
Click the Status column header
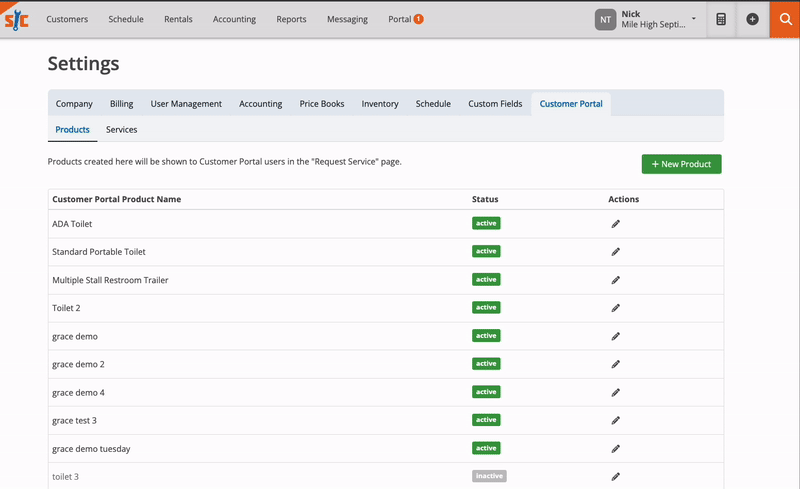(x=485, y=199)
